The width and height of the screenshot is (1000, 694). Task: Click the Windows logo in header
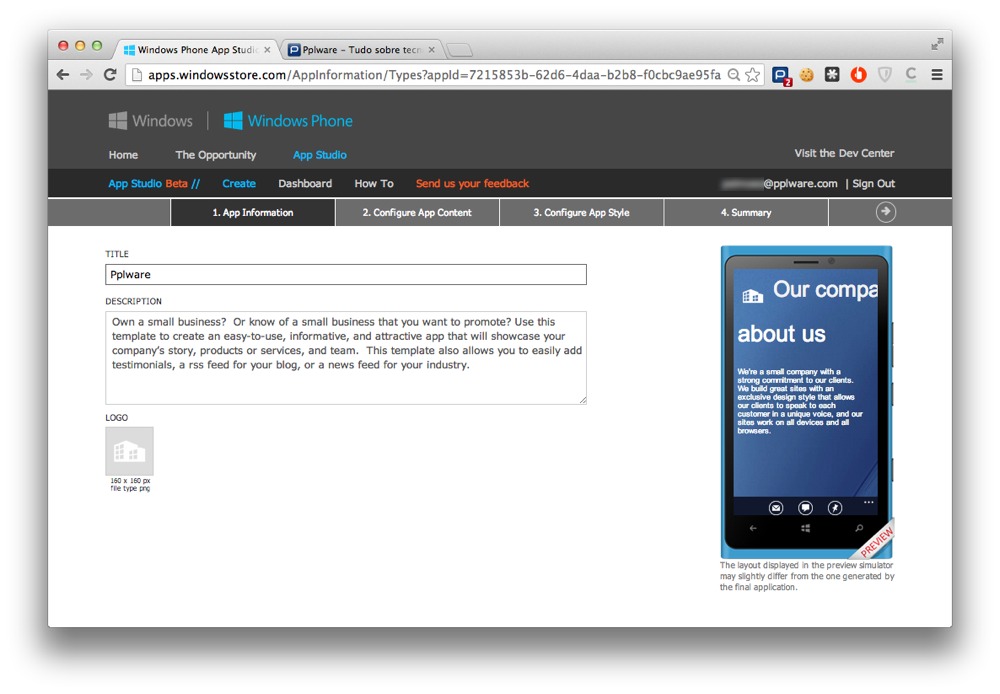pyautogui.click(x=151, y=121)
